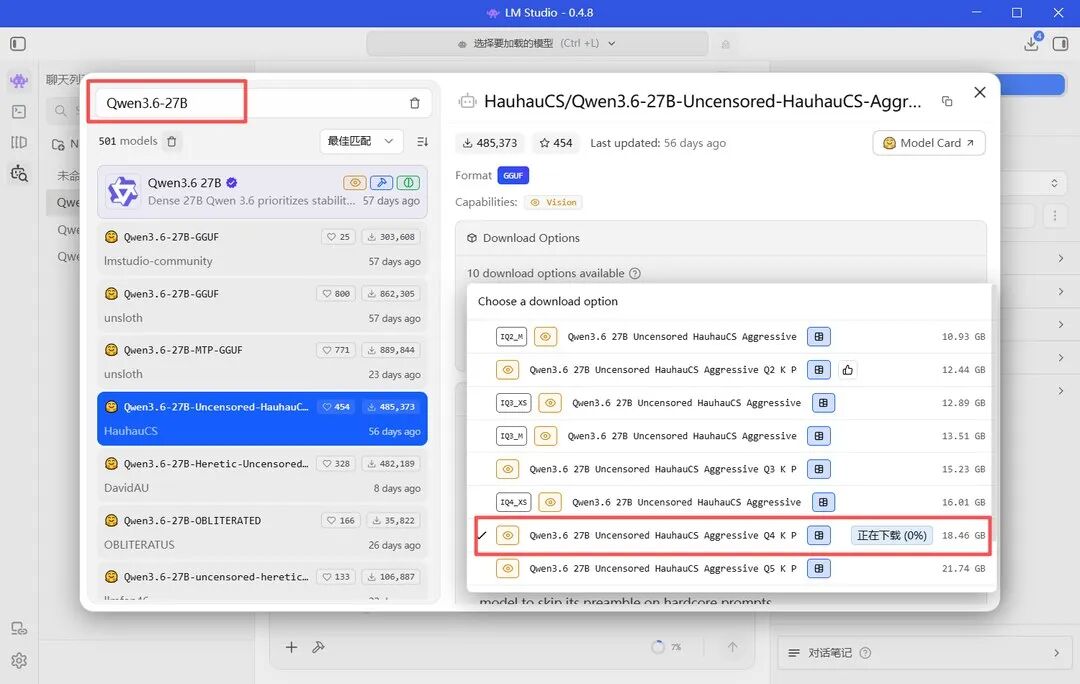Click trash icon next to 501 models
This screenshot has height=684, width=1080.
tap(172, 141)
